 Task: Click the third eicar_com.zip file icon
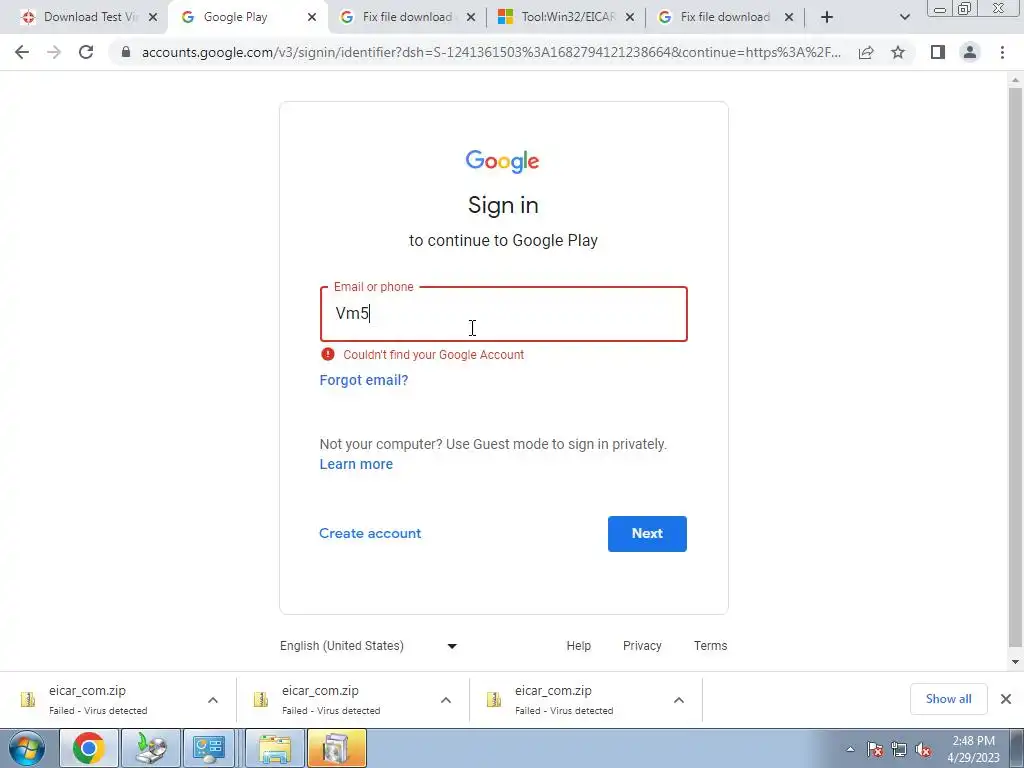(x=494, y=699)
